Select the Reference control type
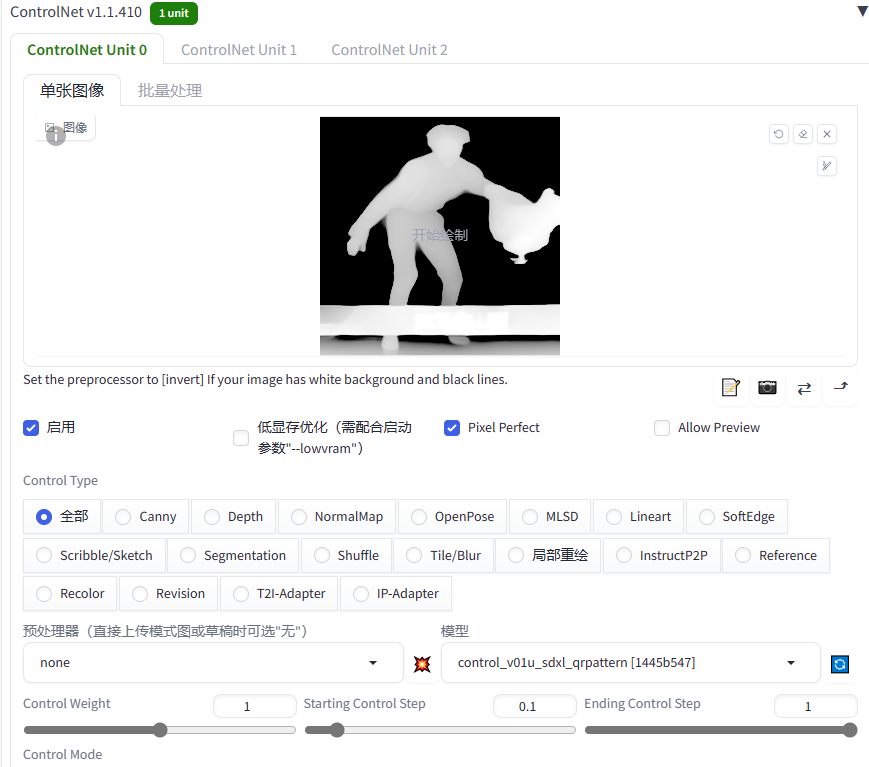Viewport: 869px width, 767px height. 776,555
